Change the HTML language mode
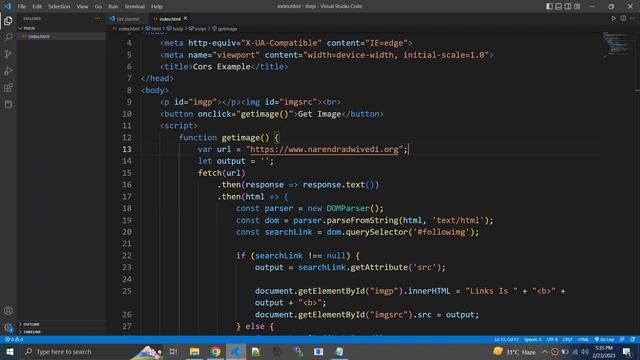 coord(583,340)
